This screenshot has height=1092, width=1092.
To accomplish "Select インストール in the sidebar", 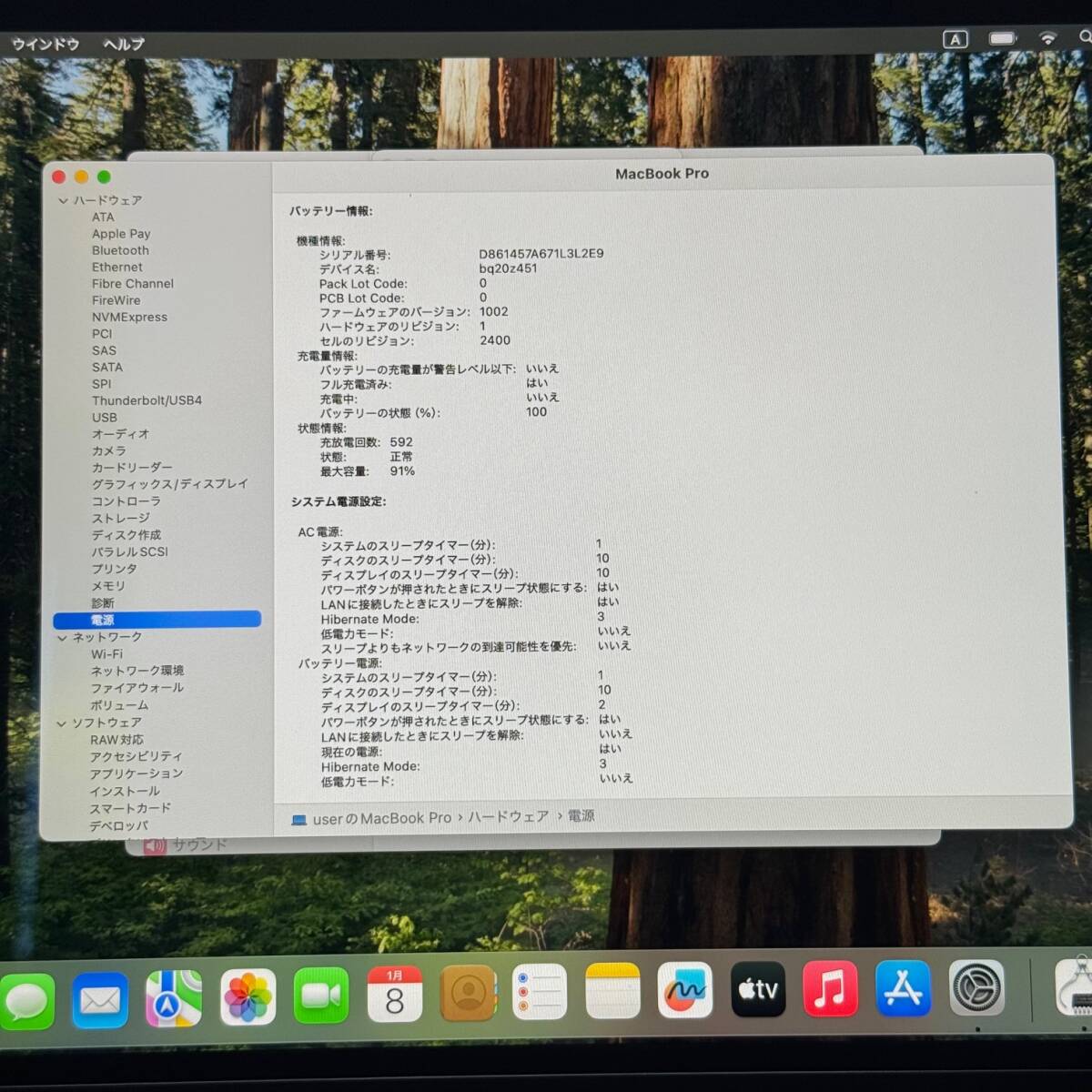I will 125,791.
